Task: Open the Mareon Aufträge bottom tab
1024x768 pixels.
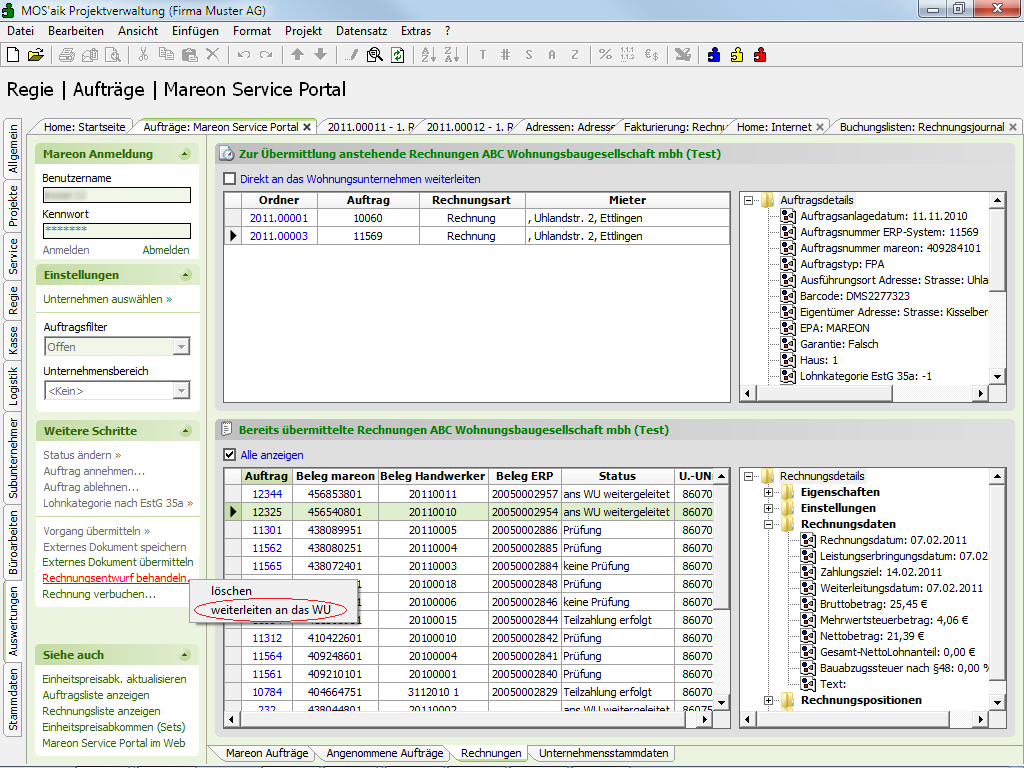Action: (266, 753)
